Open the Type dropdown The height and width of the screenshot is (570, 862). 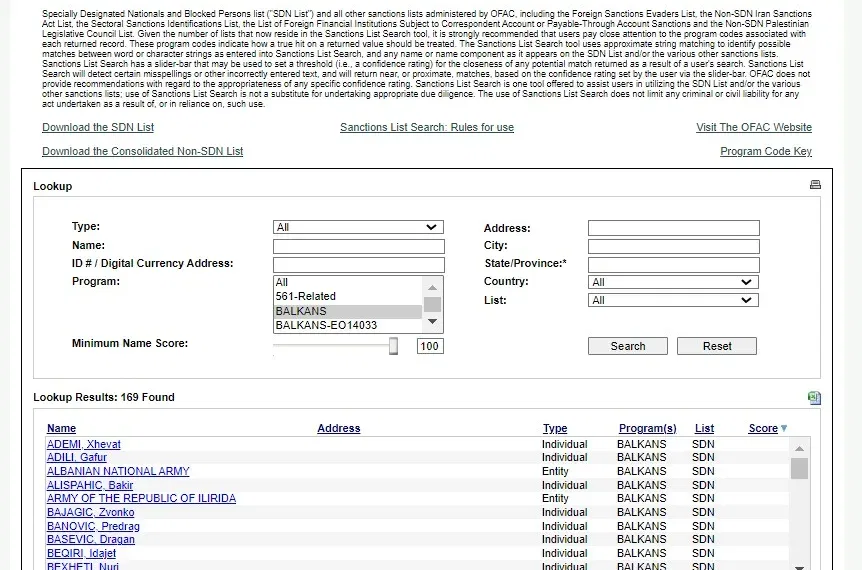click(358, 228)
